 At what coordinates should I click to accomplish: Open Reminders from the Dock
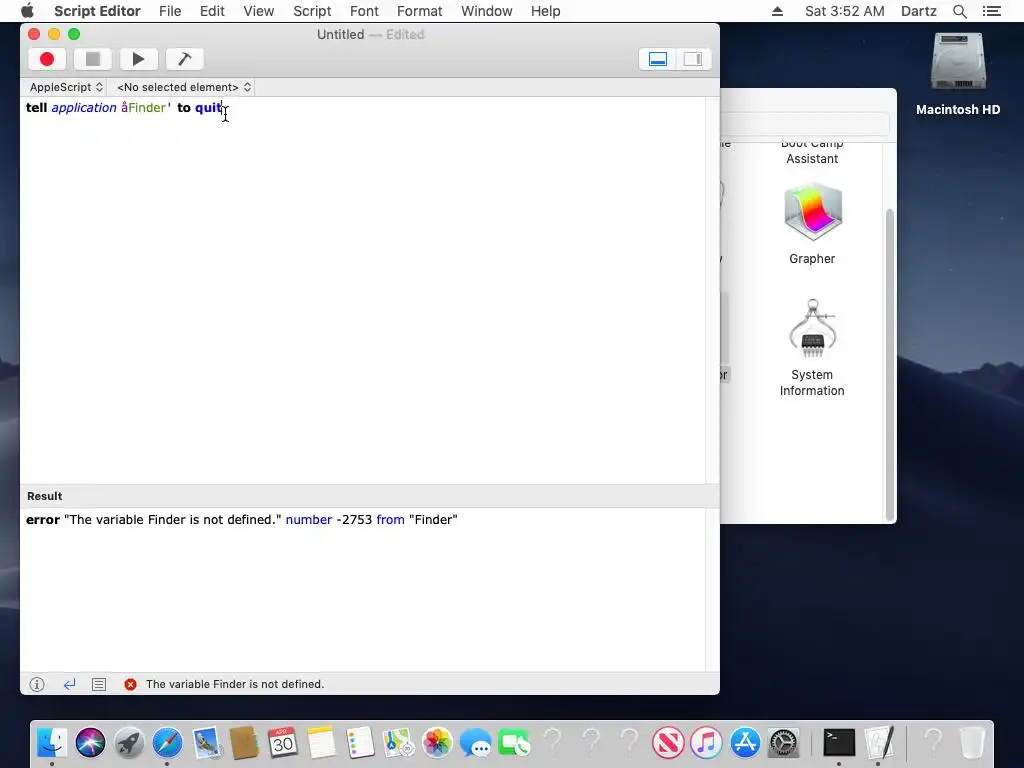click(360, 743)
